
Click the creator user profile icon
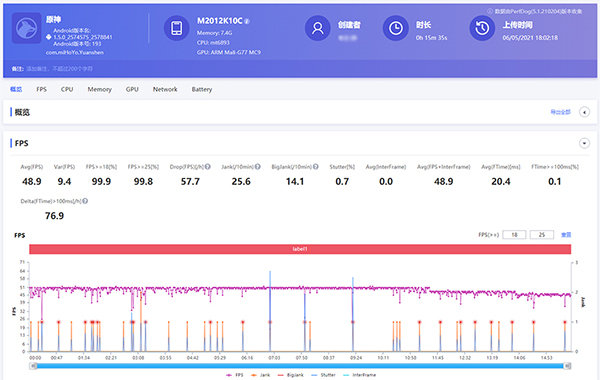[317, 28]
